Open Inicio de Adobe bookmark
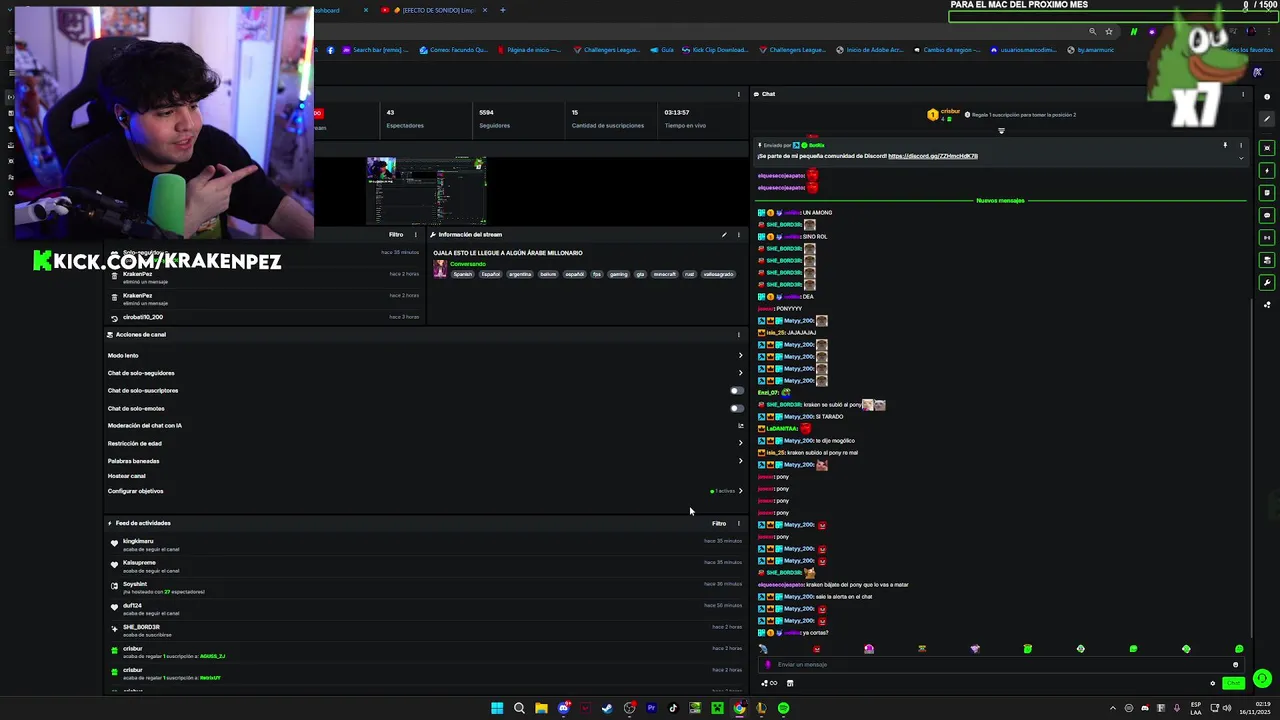 [870, 50]
